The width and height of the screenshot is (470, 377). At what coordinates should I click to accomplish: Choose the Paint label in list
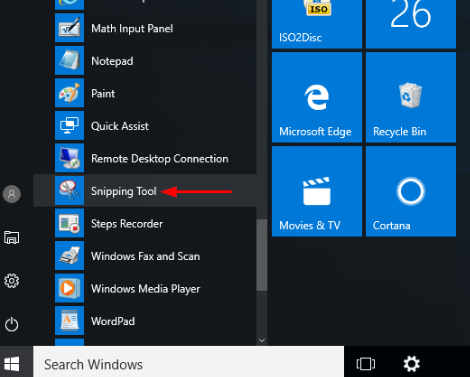pyautogui.click(x=103, y=93)
